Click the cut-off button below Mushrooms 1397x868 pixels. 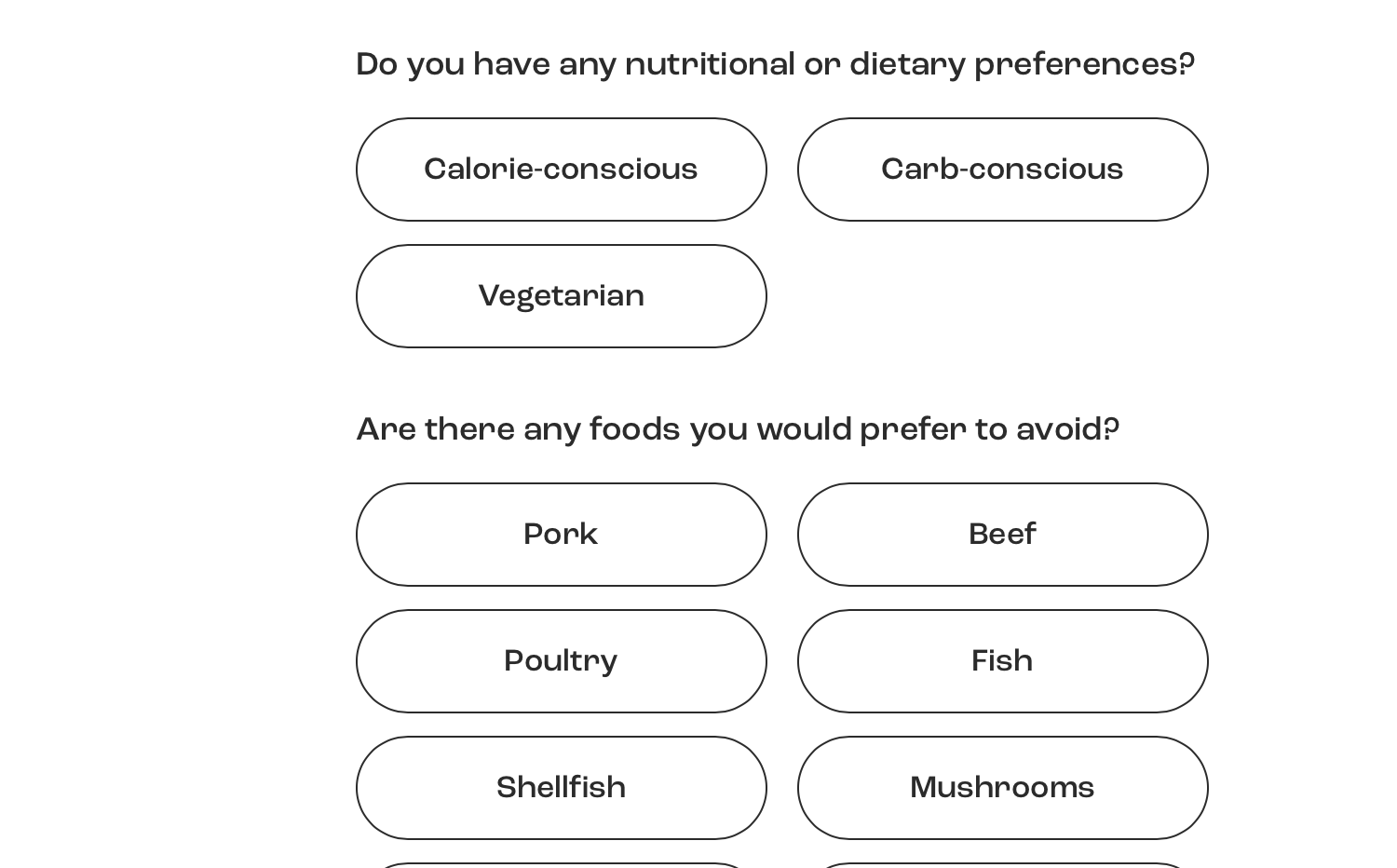[x=1002, y=865]
